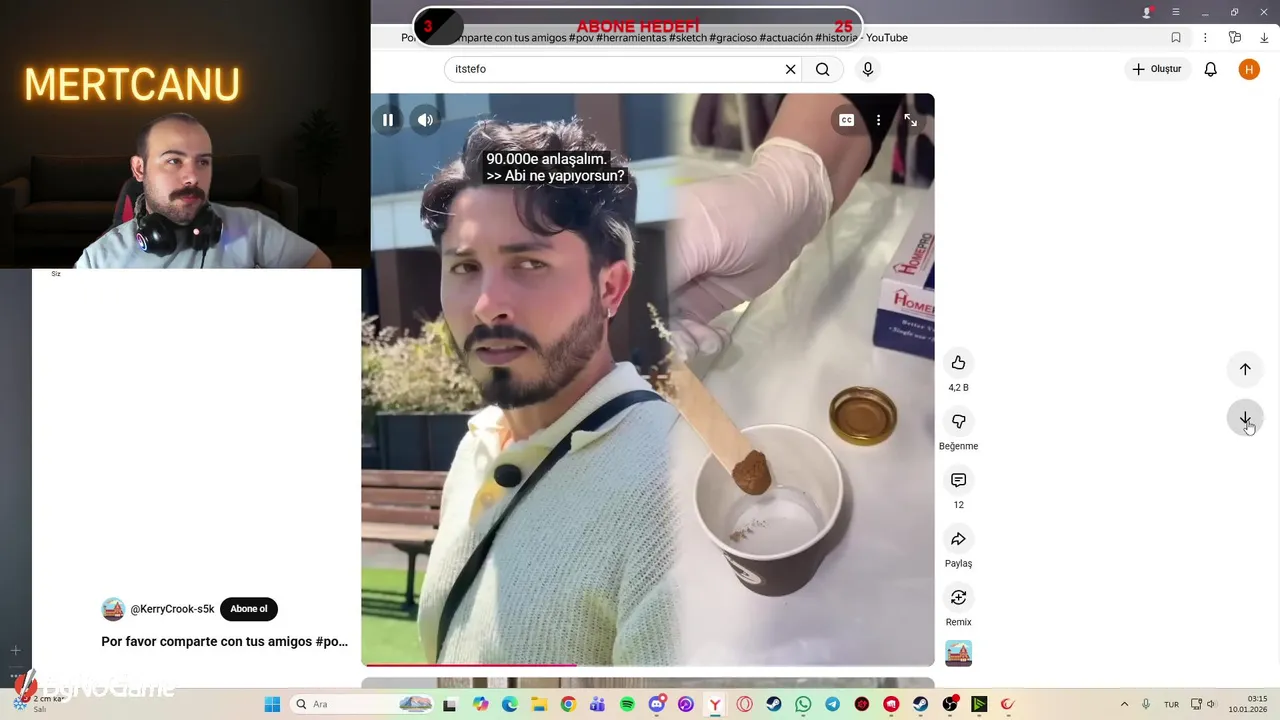Open Microsoft Edge from the taskbar
1280x720 pixels.
point(510,704)
